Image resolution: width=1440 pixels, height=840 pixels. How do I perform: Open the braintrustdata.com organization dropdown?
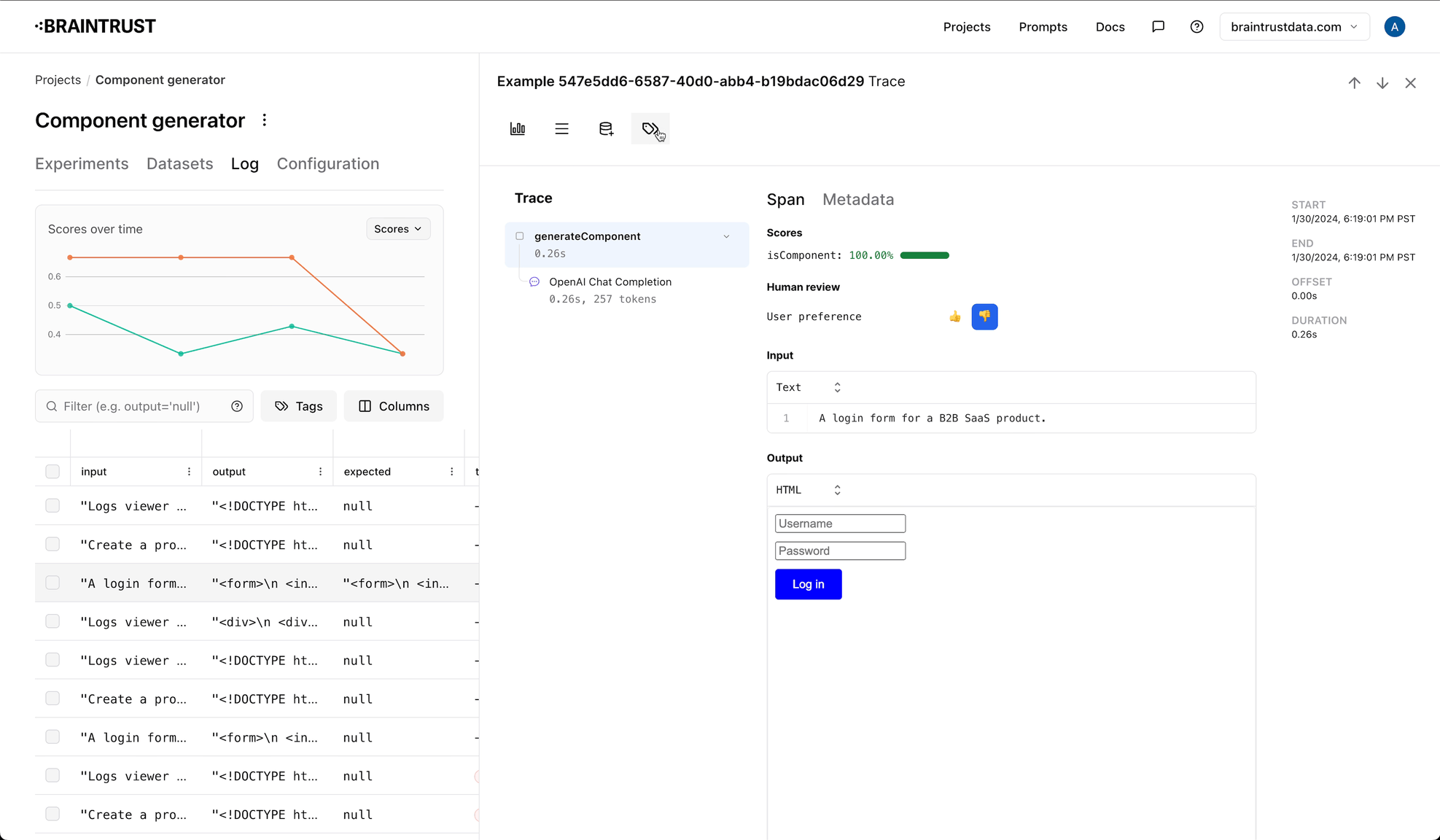pos(1294,27)
